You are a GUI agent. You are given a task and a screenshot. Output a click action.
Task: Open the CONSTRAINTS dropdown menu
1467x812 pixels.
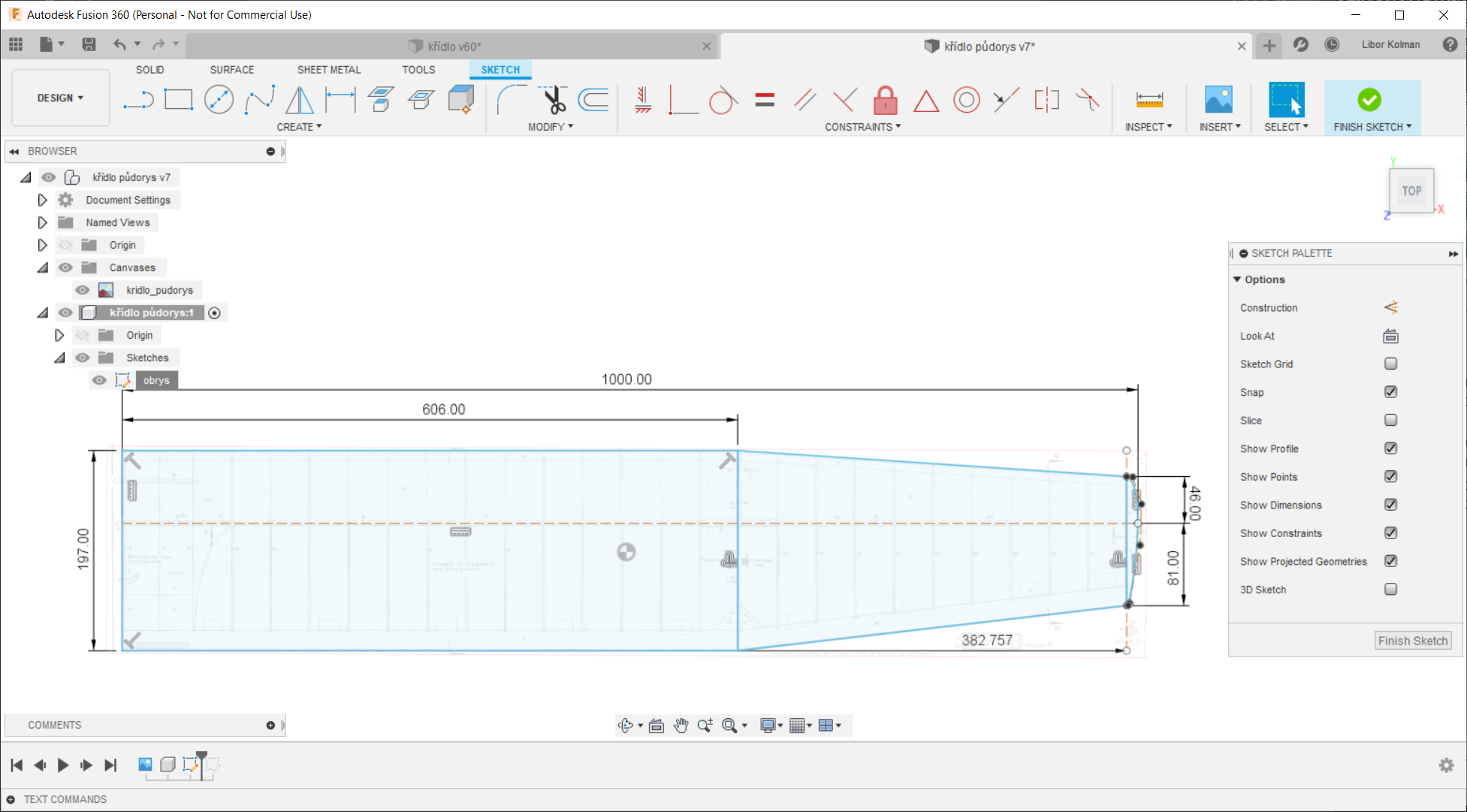[862, 127]
